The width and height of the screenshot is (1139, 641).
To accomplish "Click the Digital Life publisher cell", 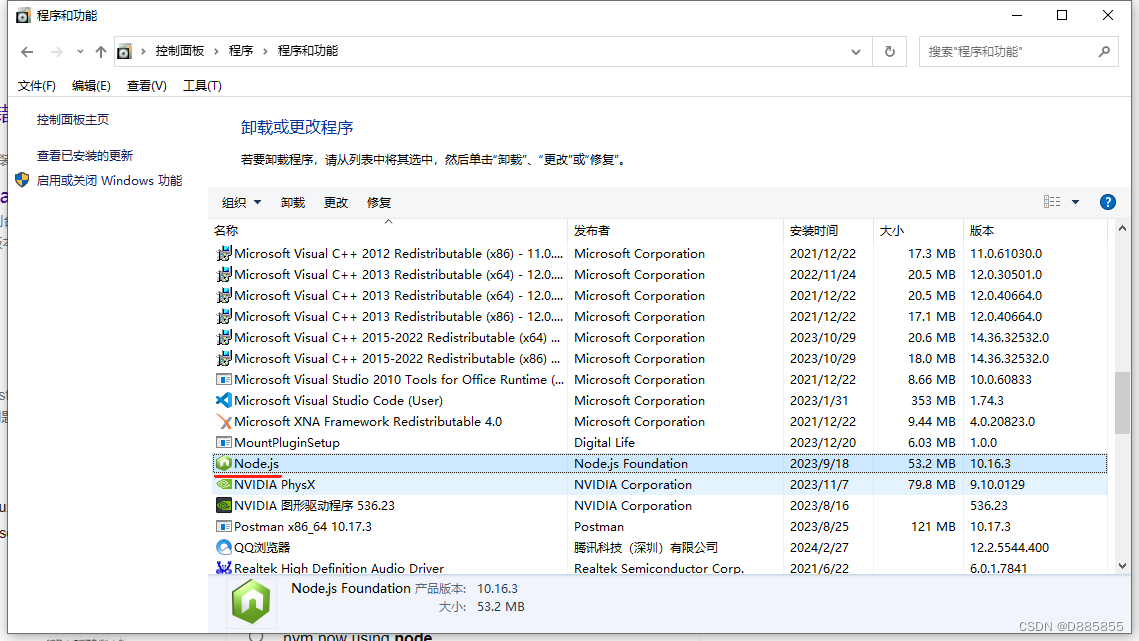I will pos(604,443).
